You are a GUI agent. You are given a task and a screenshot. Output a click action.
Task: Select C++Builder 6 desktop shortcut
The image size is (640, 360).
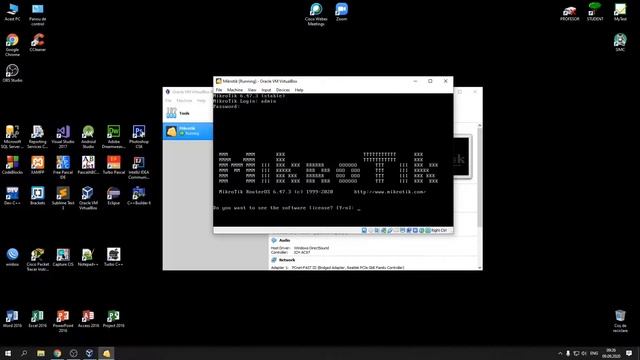pyautogui.click(x=139, y=196)
